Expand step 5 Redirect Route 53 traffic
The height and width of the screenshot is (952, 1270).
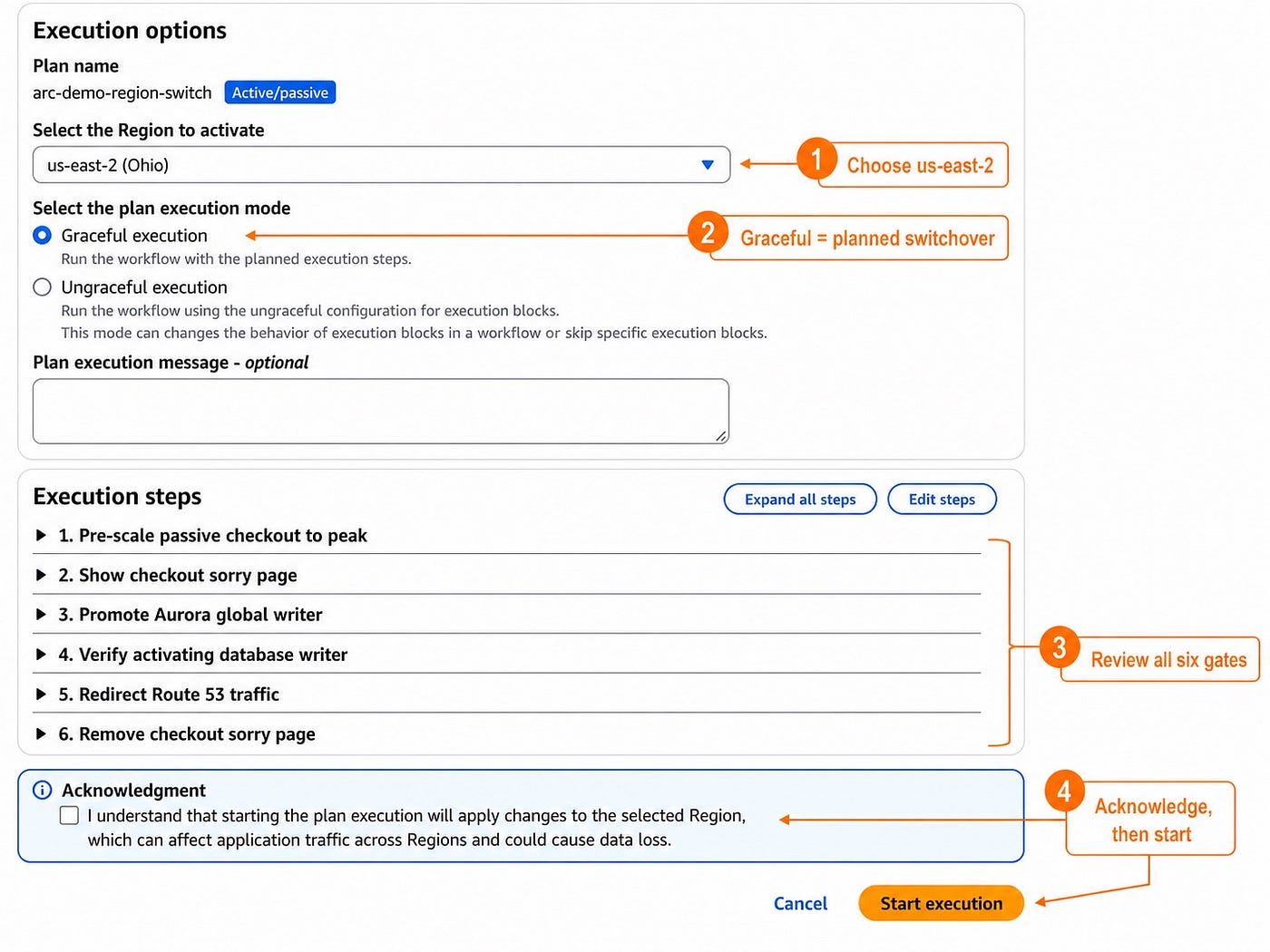coord(506,695)
